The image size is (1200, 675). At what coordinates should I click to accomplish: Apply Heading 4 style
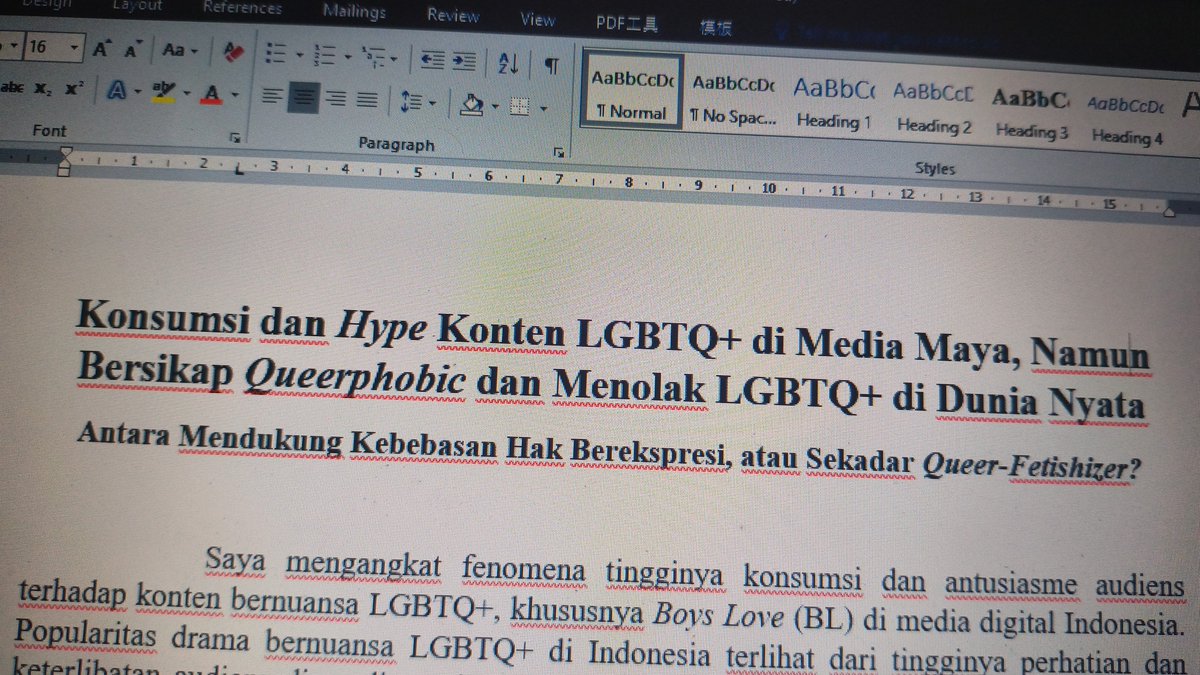(x=1127, y=119)
